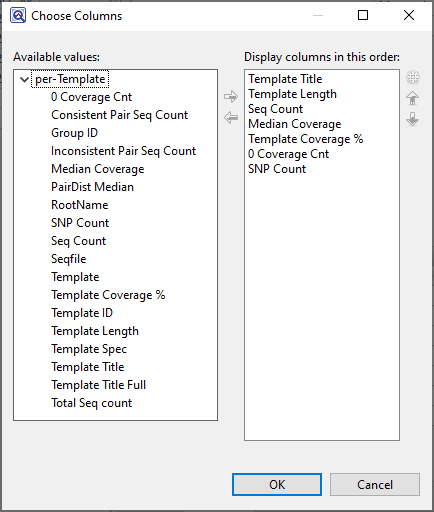The image size is (434, 512).
Task: Select RootName from available values
Action: pyautogui.click(x=80, y=205)
